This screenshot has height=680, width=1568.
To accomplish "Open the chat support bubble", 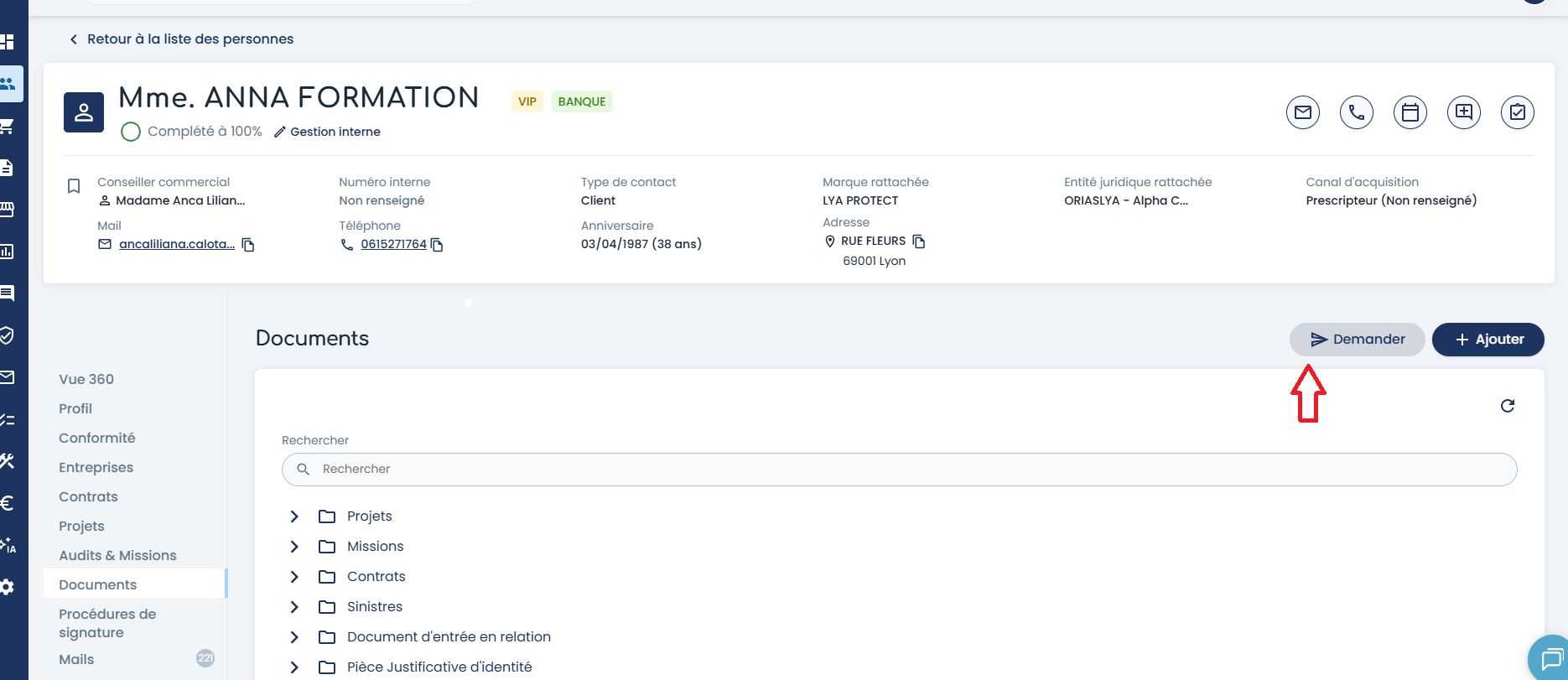I will click(x=1551, y=660).
